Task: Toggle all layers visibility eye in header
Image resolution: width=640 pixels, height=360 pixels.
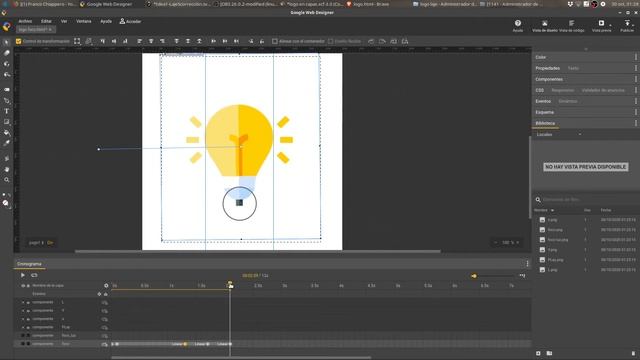Action: [x=23, y=286]
